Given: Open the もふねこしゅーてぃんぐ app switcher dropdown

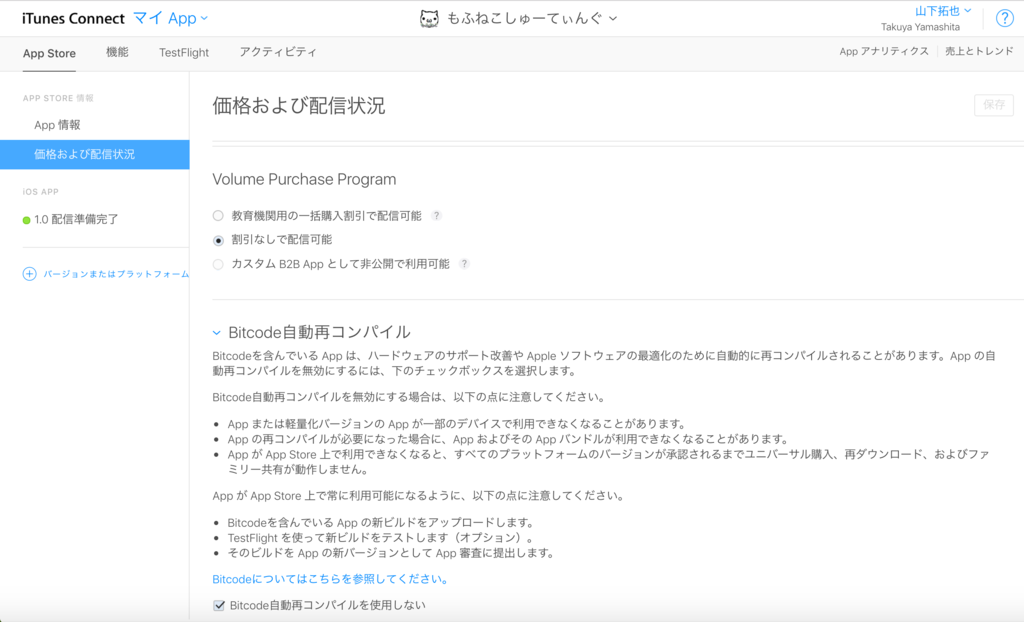Looking at the screenshot, I should [x=532, y=18].
